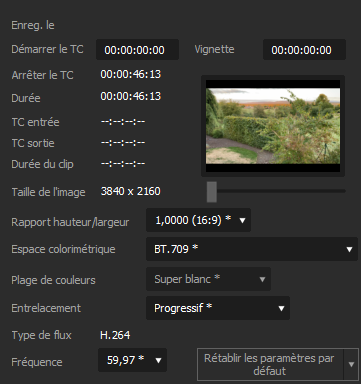The height and width of the screenshot is (384, 361).
Task: Click the Arrêter le TC value 00:00:46:13
Action: tap(131, 74)
